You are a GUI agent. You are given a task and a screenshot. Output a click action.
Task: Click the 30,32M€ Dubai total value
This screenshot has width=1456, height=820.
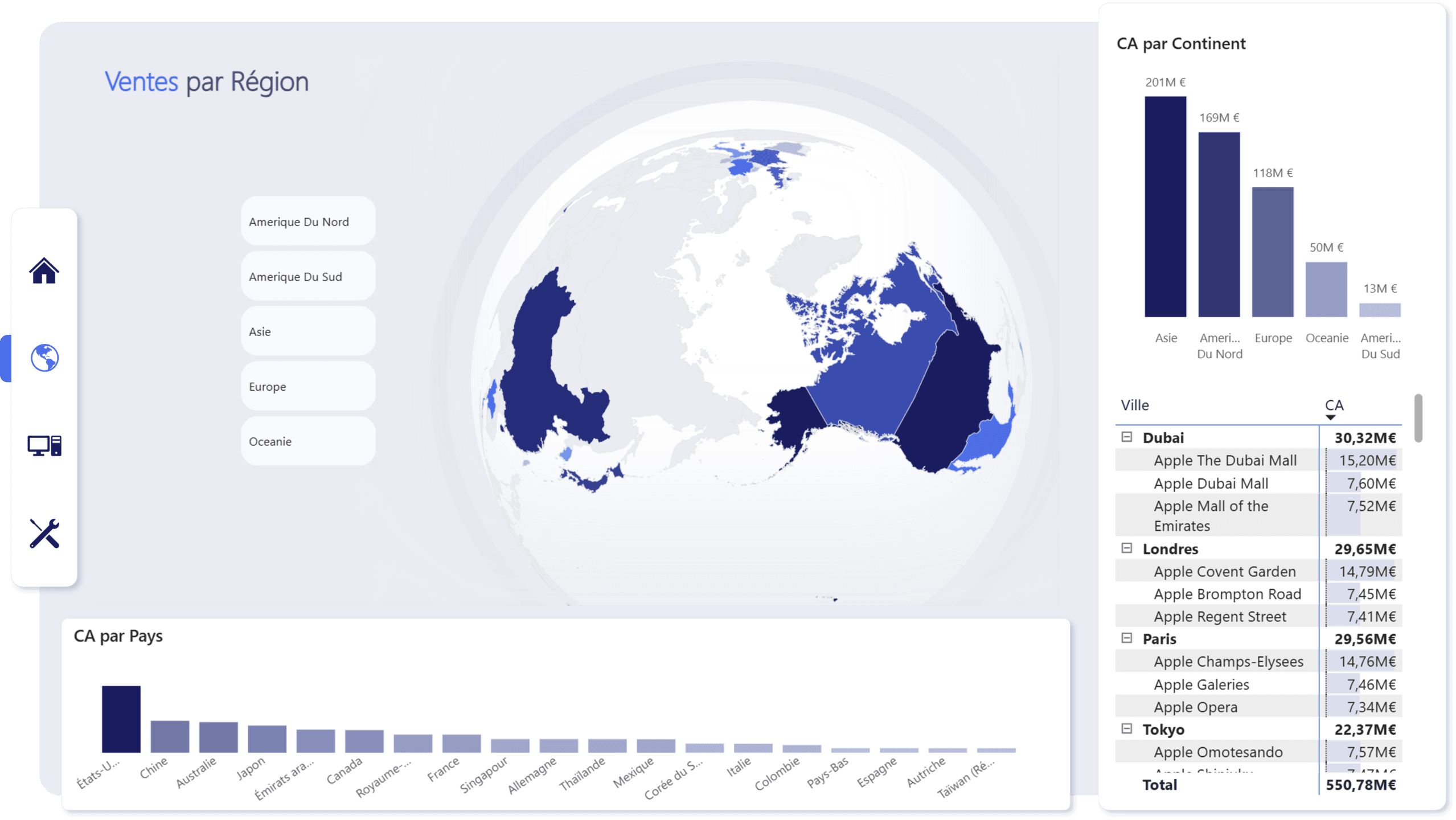click(x=1365, y=437)
